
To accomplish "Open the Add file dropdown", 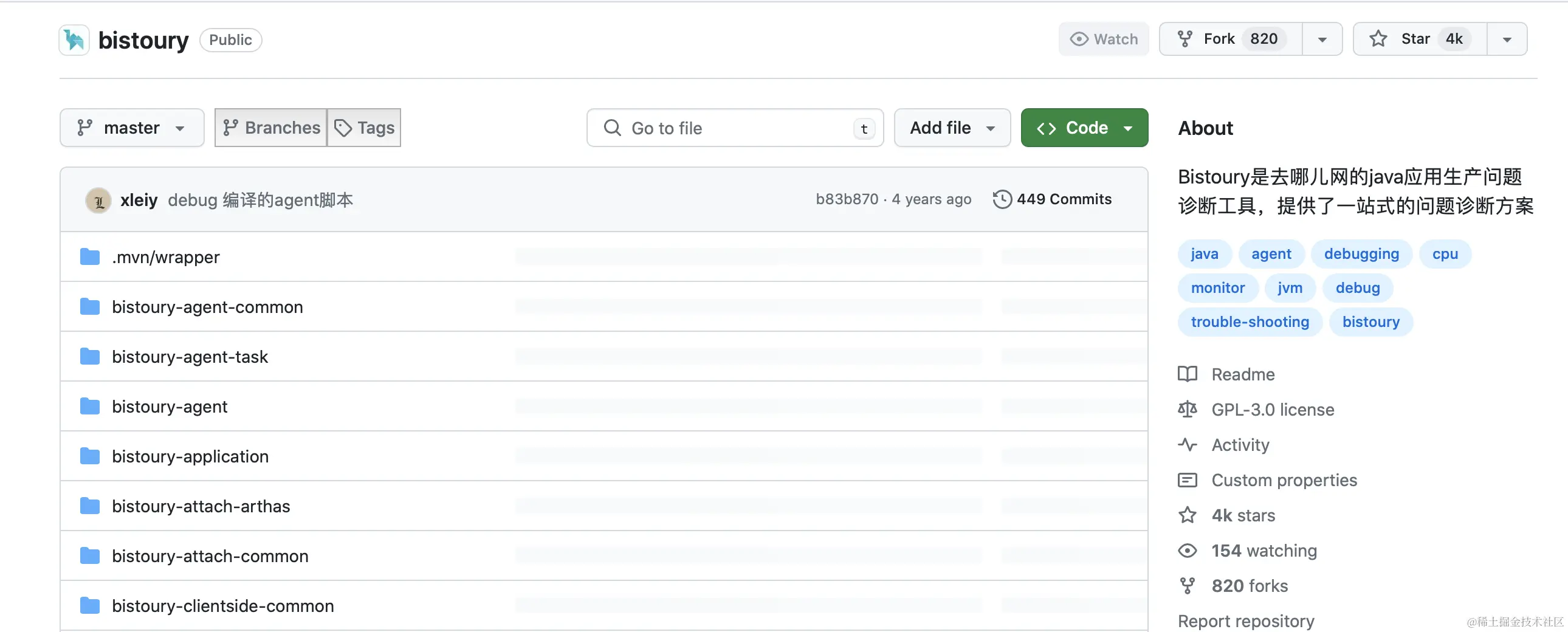I will coord(952,128).
